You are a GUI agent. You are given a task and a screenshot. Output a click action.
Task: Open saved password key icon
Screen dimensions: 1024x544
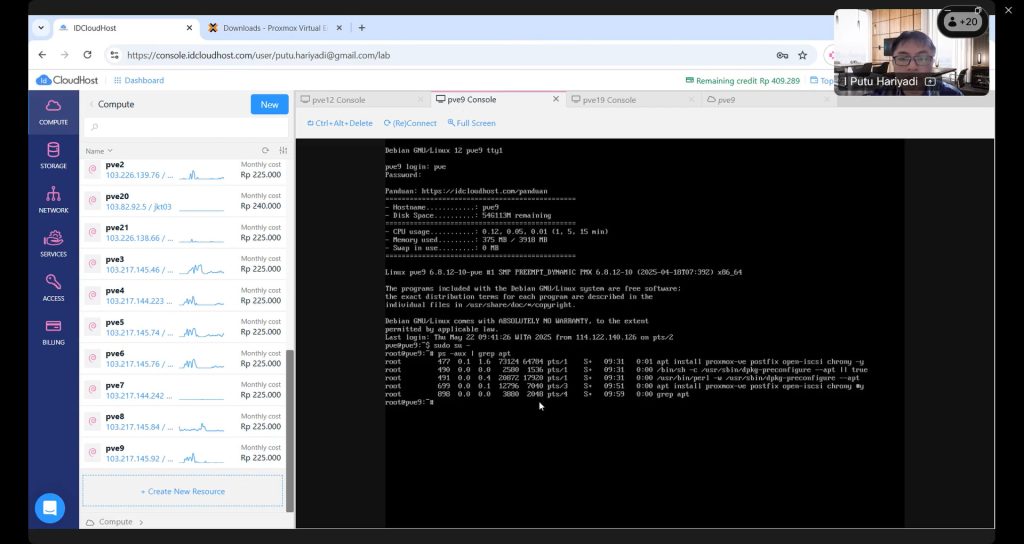(x=782, y=56)
